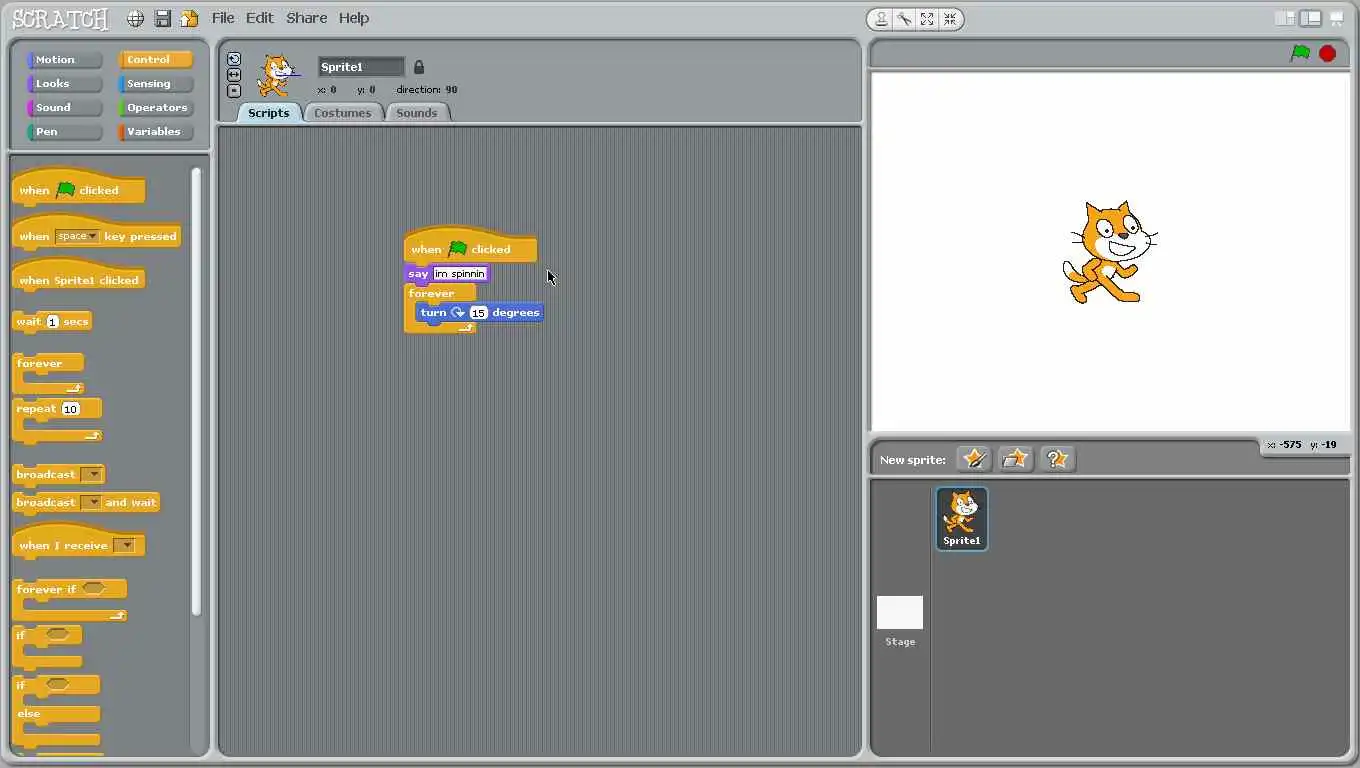Screen dimensions: 1360x768
Task: Switch to small stage view mode
Action: (1285, 18)
